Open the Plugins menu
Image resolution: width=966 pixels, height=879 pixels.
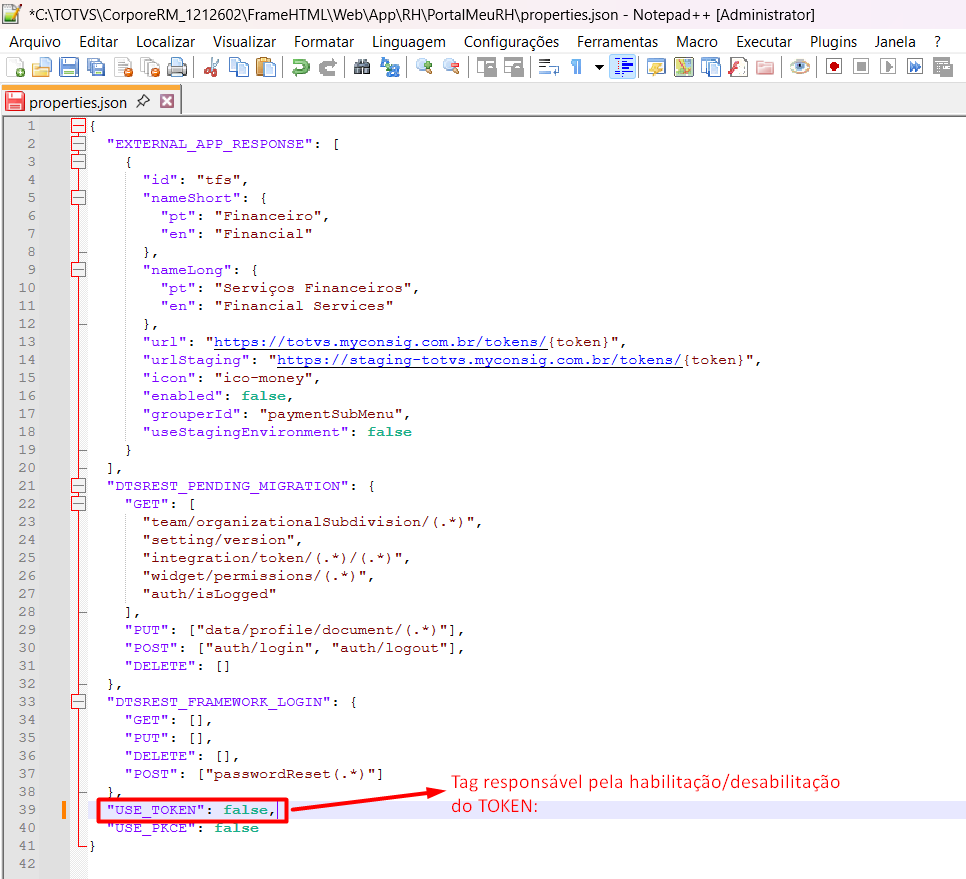pos(833,42)
